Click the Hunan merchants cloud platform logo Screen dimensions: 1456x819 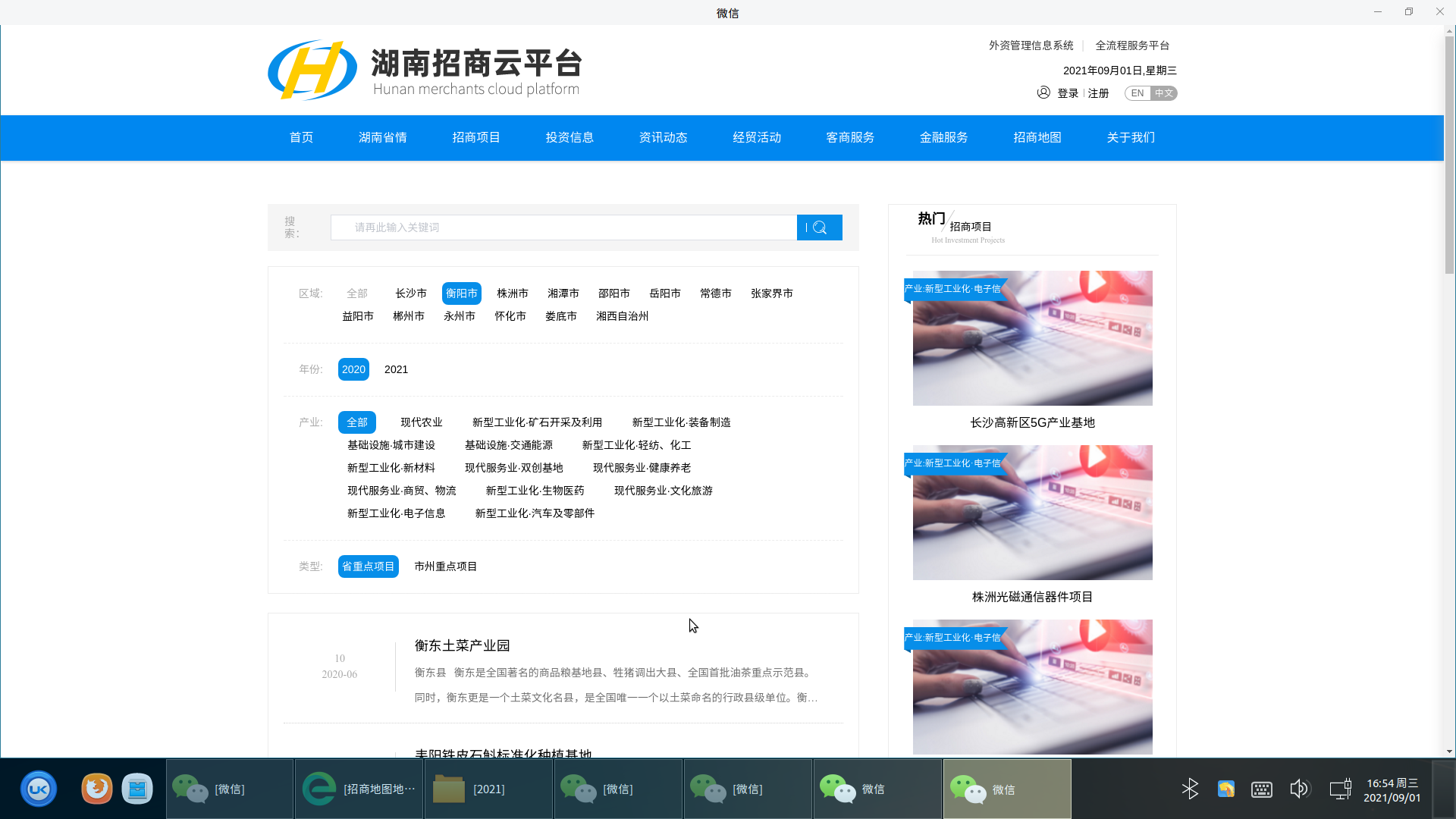pyautogui.click(x=425, y=70)
